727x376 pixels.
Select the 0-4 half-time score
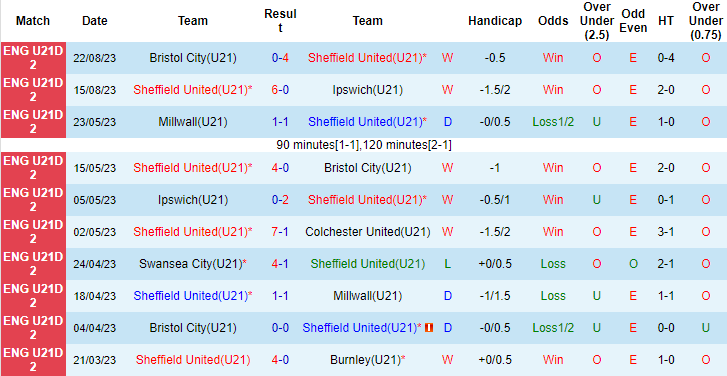tap(666, 58)
